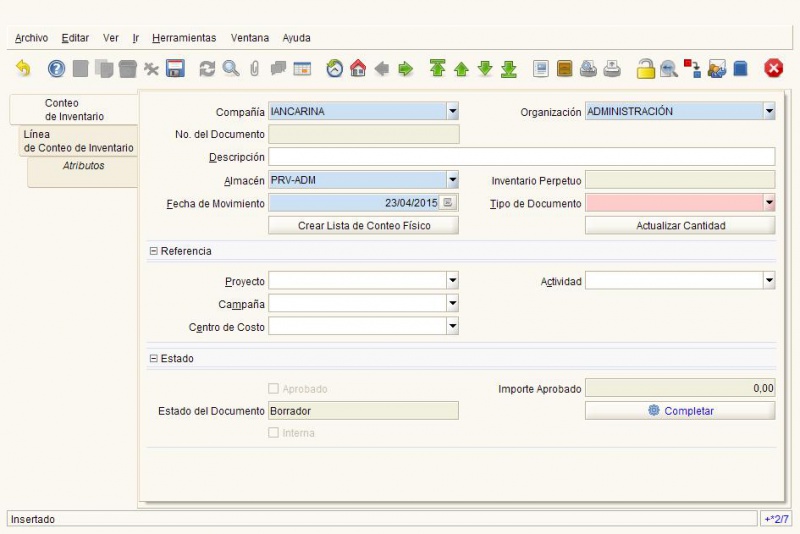Click the record counter +*2/7 in status bar
800x534 pixels.
pos(776,519)
